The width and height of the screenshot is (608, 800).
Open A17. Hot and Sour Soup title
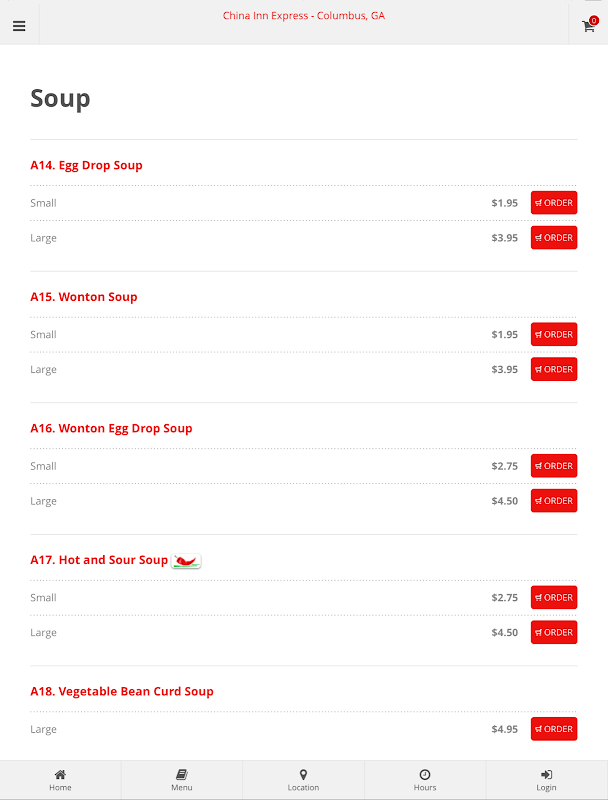click(99, 560)
